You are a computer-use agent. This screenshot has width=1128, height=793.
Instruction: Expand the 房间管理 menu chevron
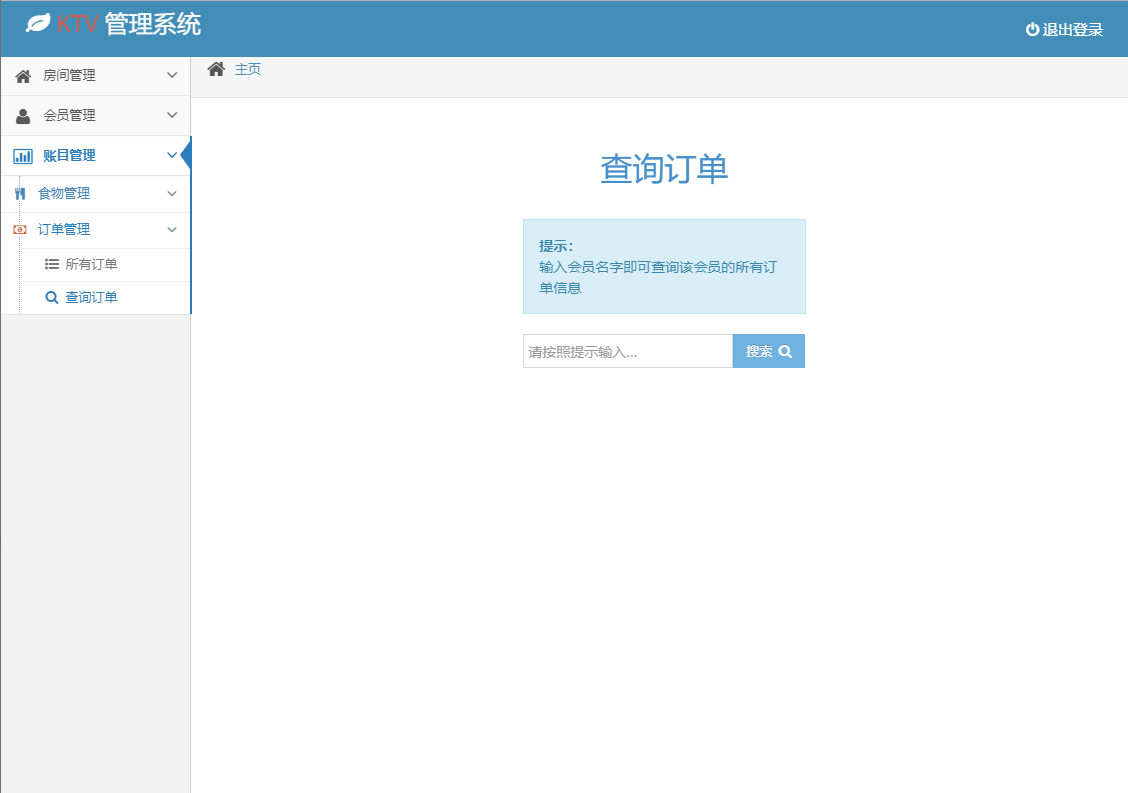tap(171, 76)
